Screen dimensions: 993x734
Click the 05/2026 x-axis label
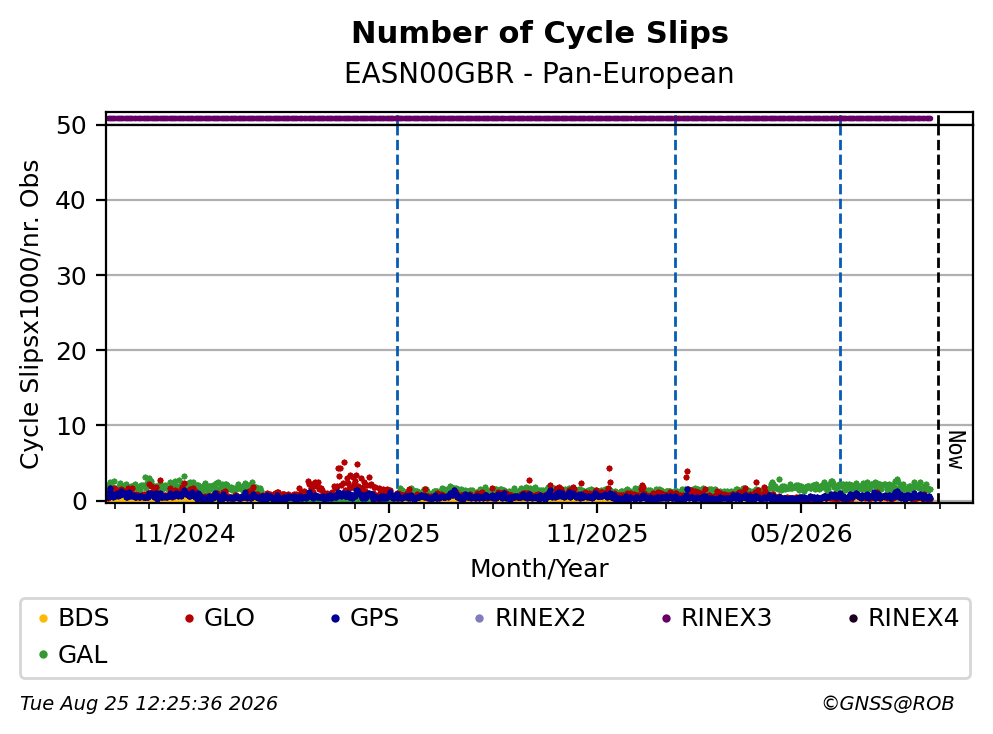[x=801, y=534]
